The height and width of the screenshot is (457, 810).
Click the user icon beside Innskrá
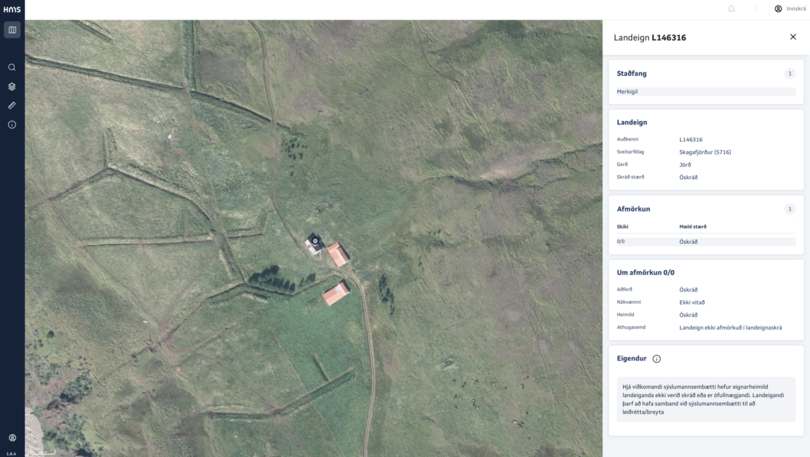(x=778, y=9)
